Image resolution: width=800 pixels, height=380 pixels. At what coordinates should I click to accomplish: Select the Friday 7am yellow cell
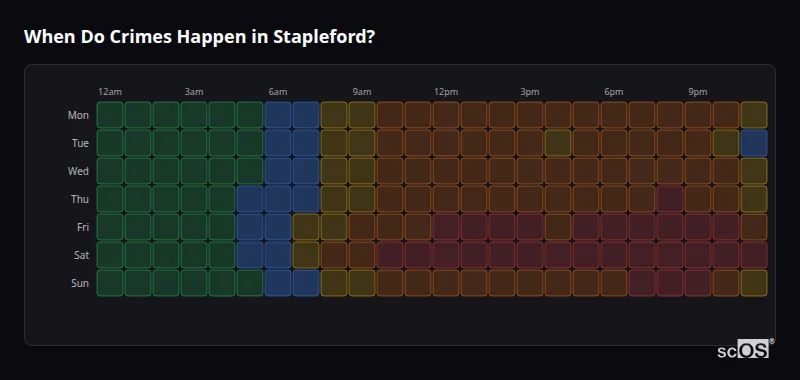coord(306,227)
